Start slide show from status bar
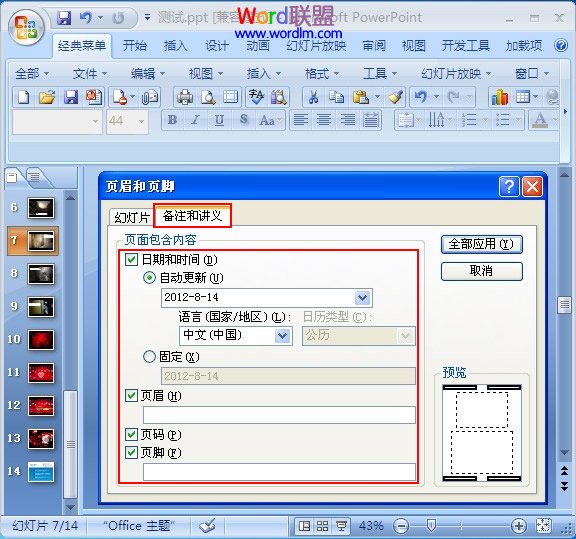Viewport: 576px width, 539px height. [341, 526]
